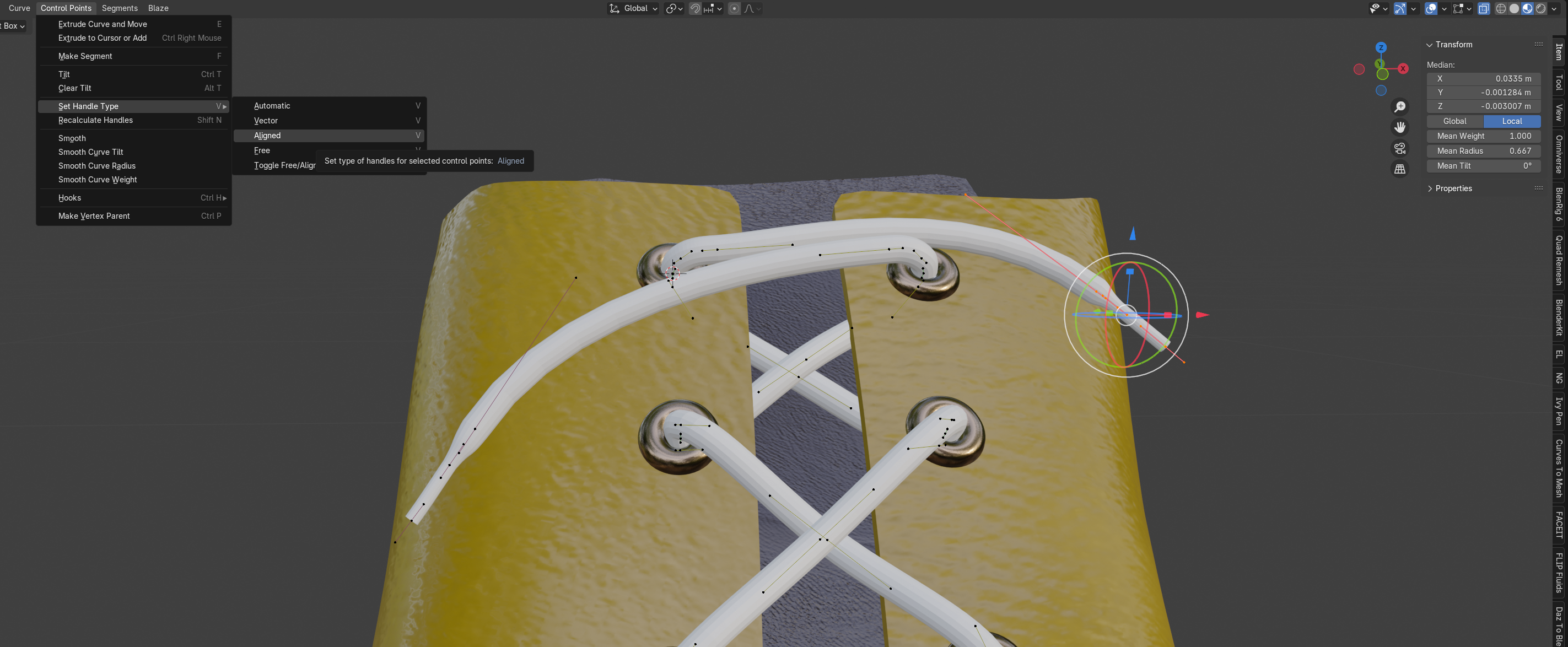Select wireframe viewport shading
Screen dimensions: 1568x647
pos(1501,8)
